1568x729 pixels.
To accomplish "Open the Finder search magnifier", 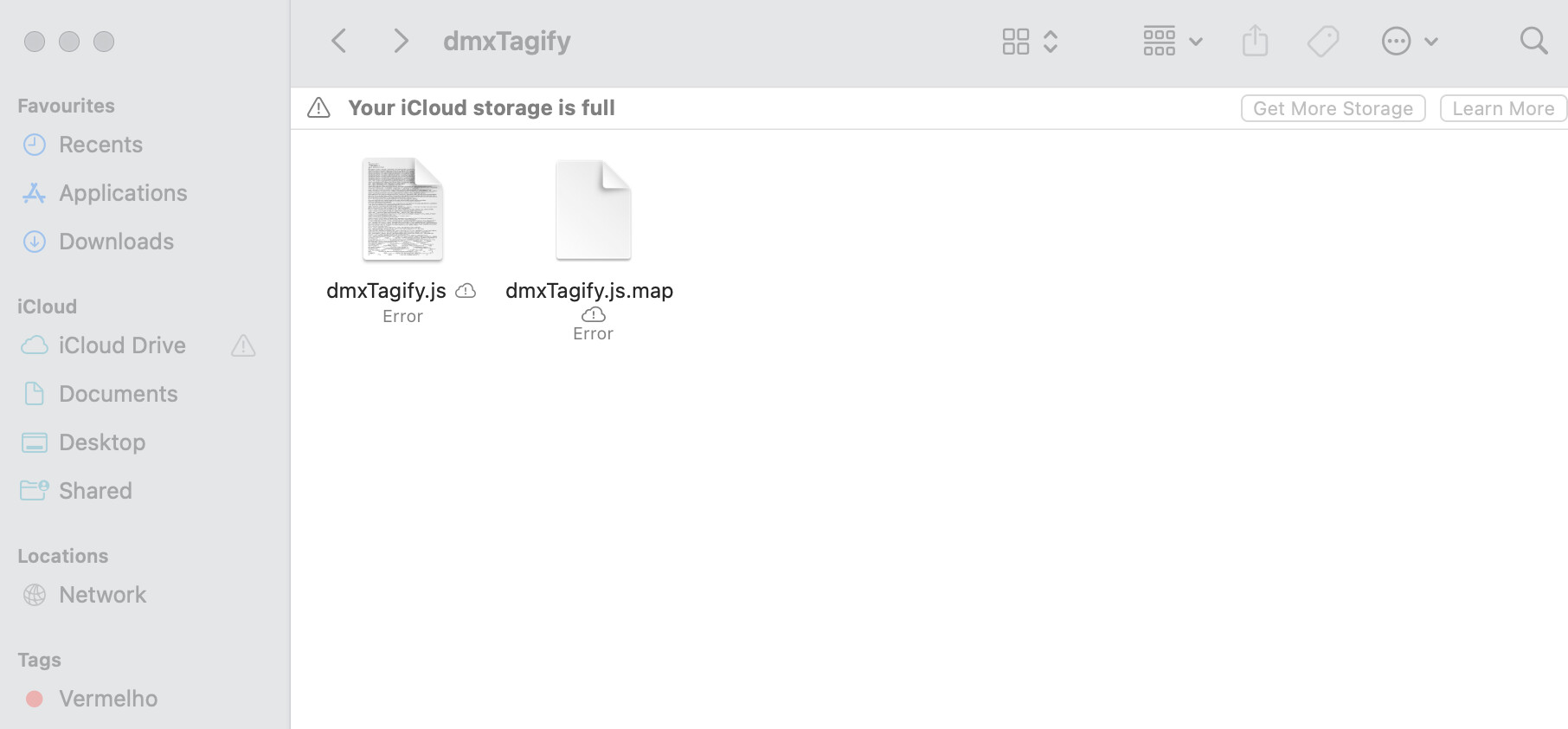I will coord(1533,41).
